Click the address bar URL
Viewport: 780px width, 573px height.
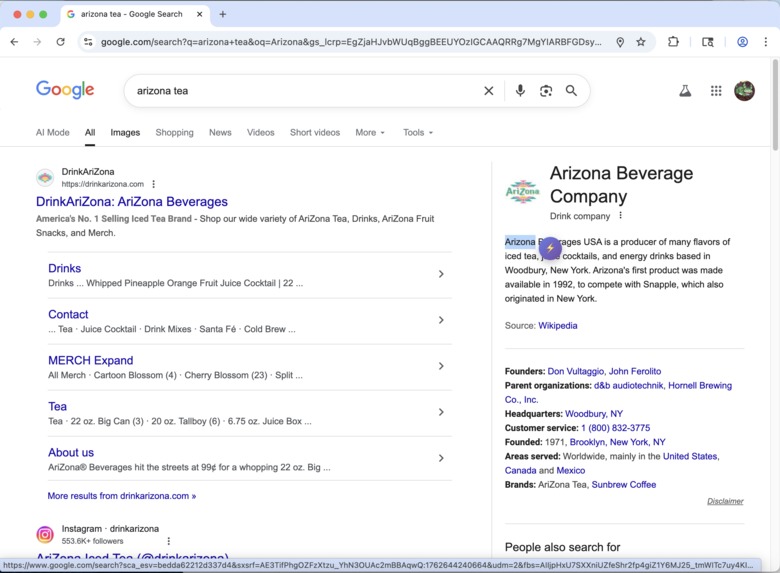(351, 42)
